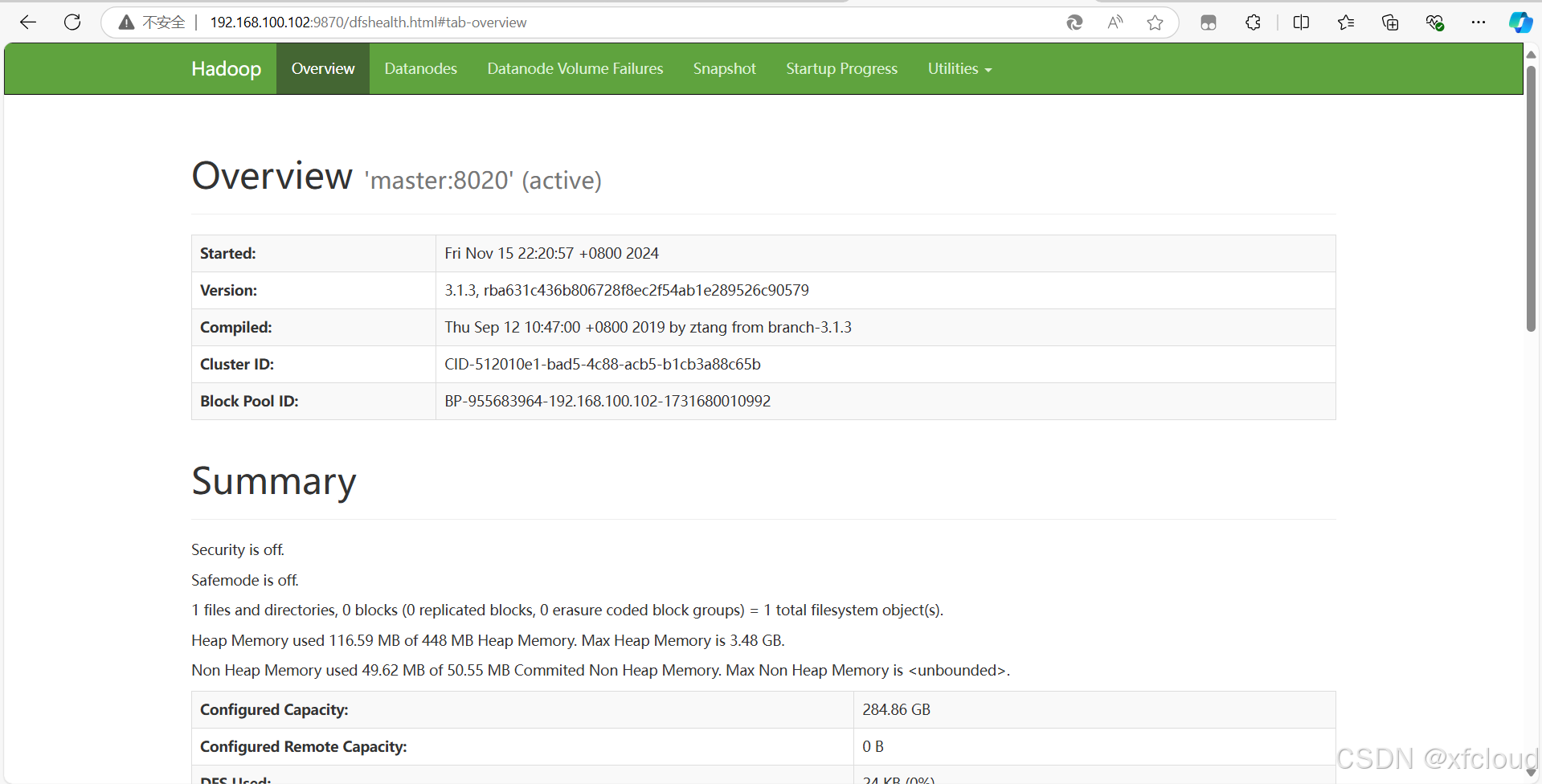Click the 'Configured Capacity:' label
This screenshot has height=784, width=1542.
274,709
